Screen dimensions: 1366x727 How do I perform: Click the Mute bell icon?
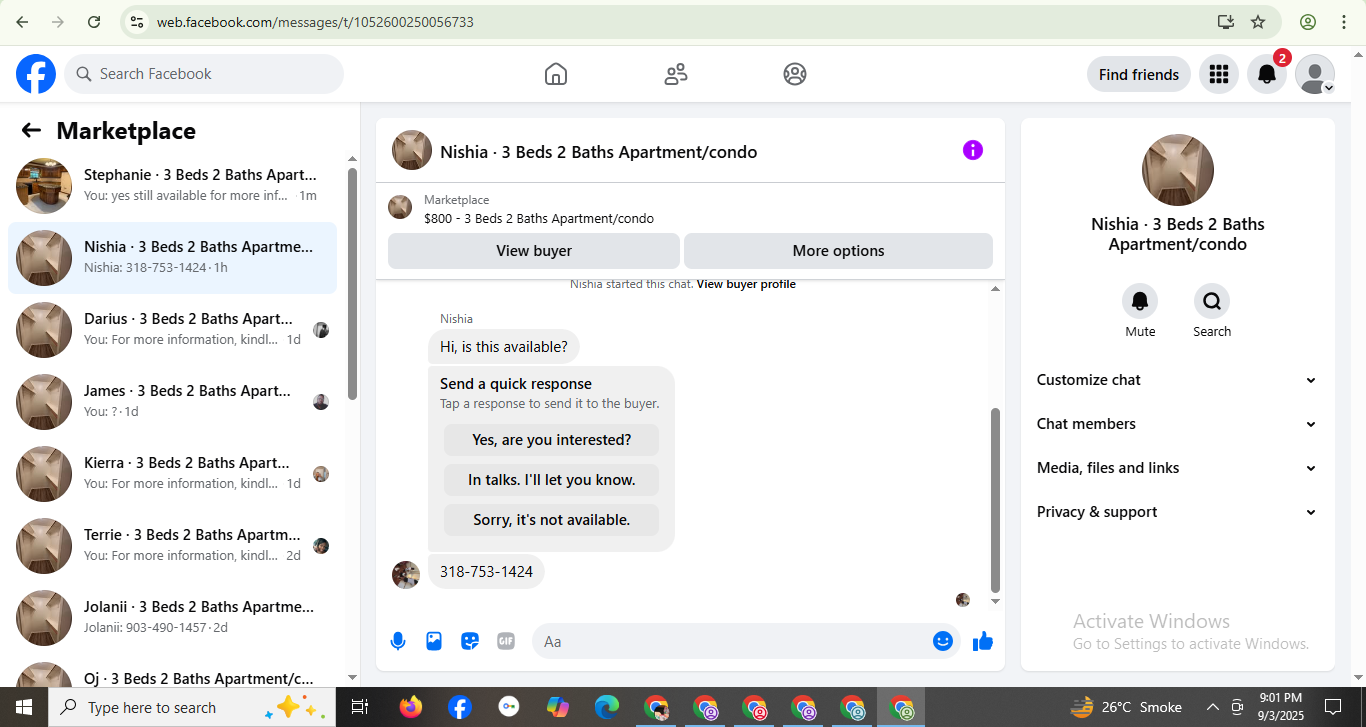coord(1140,301)
